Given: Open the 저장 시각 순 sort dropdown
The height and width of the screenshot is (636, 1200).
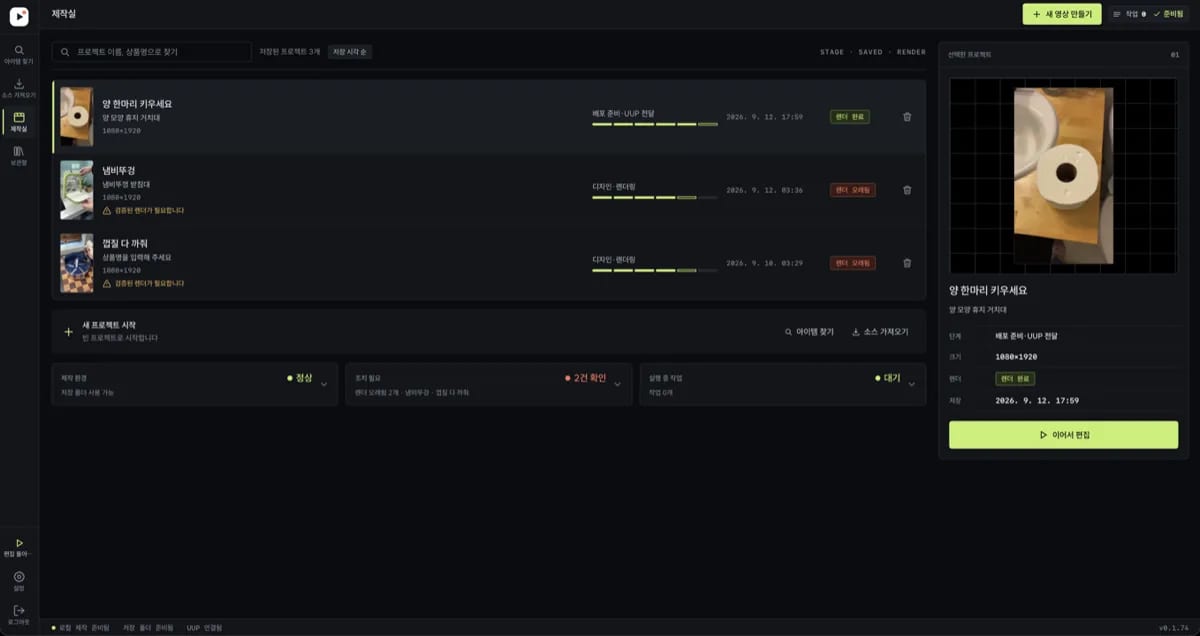Looking at the screenshot, I should 350,52.
